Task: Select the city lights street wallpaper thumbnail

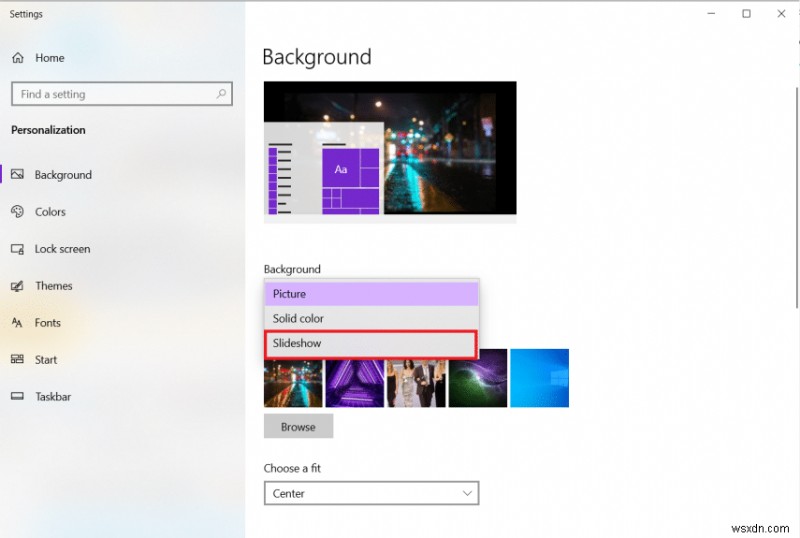Action: pos(293,383)
